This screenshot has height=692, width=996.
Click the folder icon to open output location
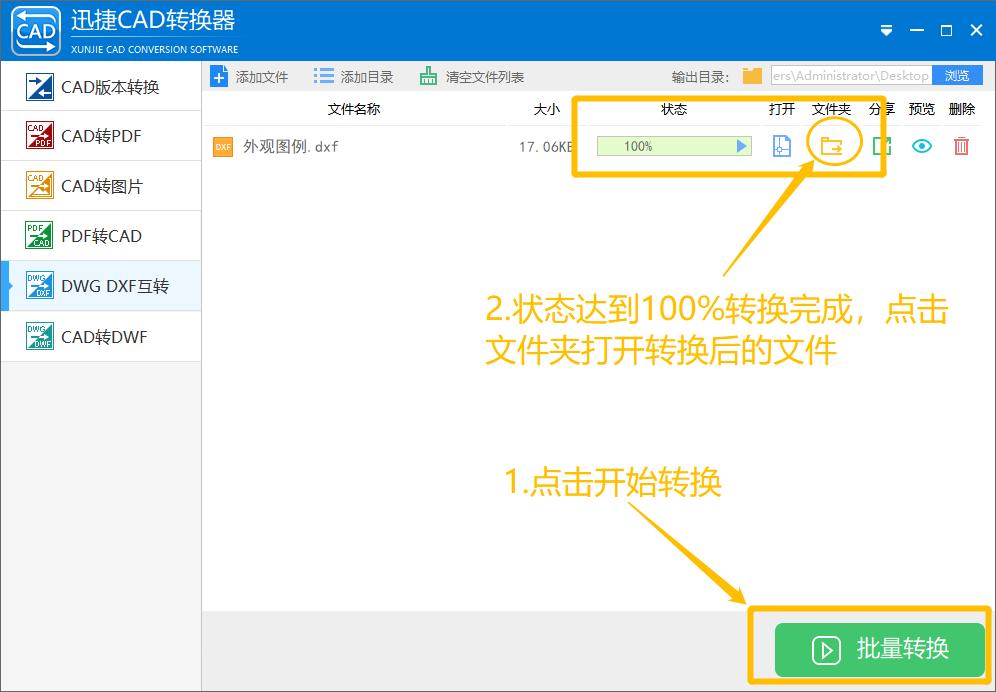(x=833, y=145)
